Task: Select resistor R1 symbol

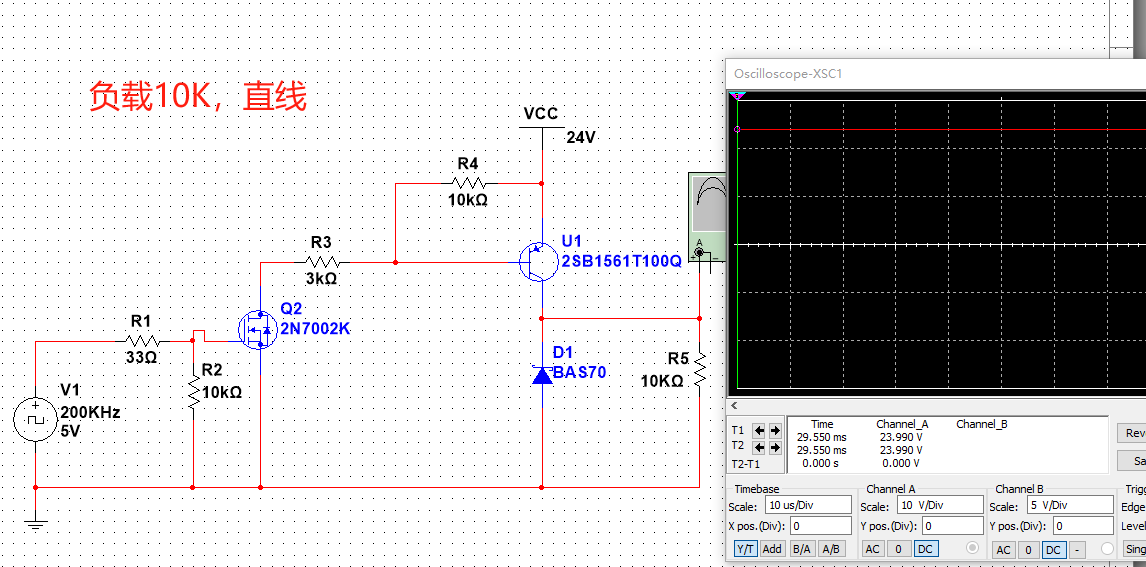Action: [143, 340]
